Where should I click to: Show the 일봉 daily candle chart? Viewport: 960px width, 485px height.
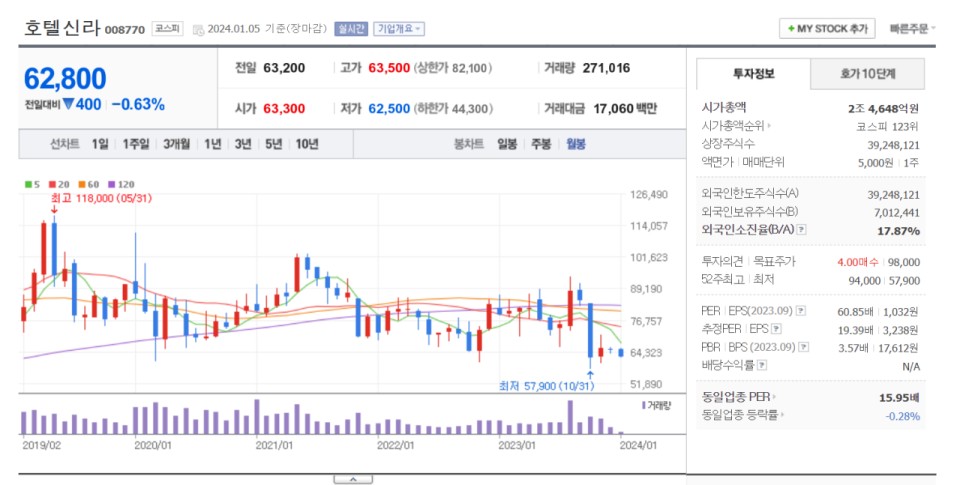click(x=507, y=144)
